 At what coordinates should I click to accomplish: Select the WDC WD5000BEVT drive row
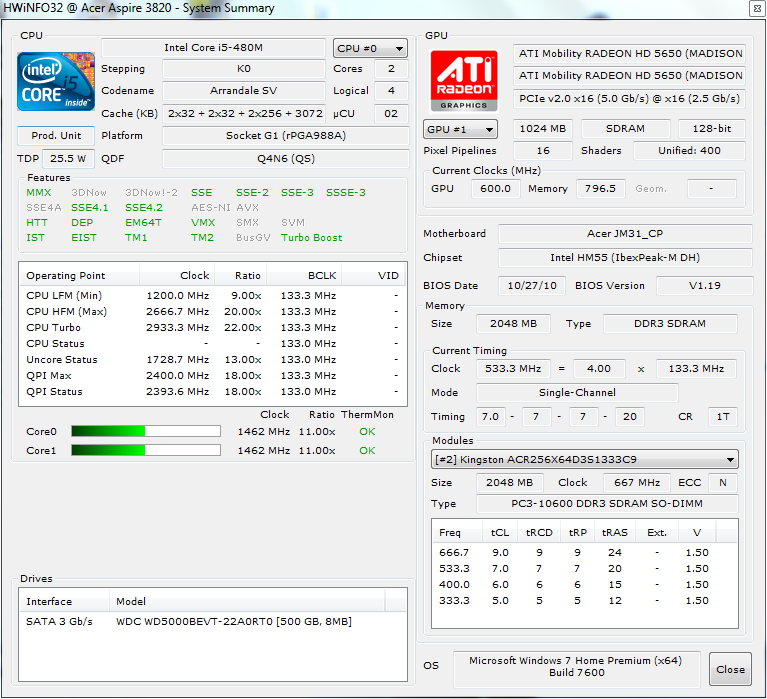pos(212,622)
